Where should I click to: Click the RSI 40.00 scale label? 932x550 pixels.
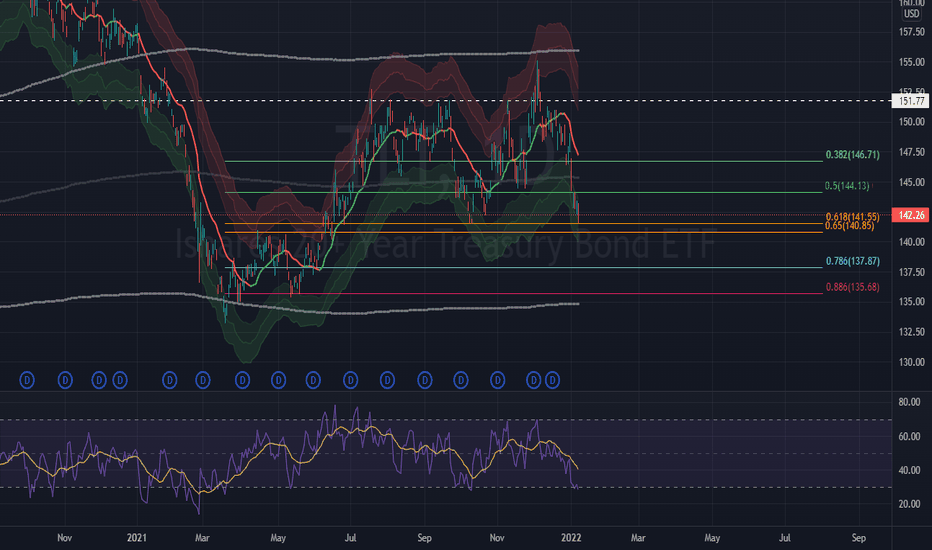point(909,470)
